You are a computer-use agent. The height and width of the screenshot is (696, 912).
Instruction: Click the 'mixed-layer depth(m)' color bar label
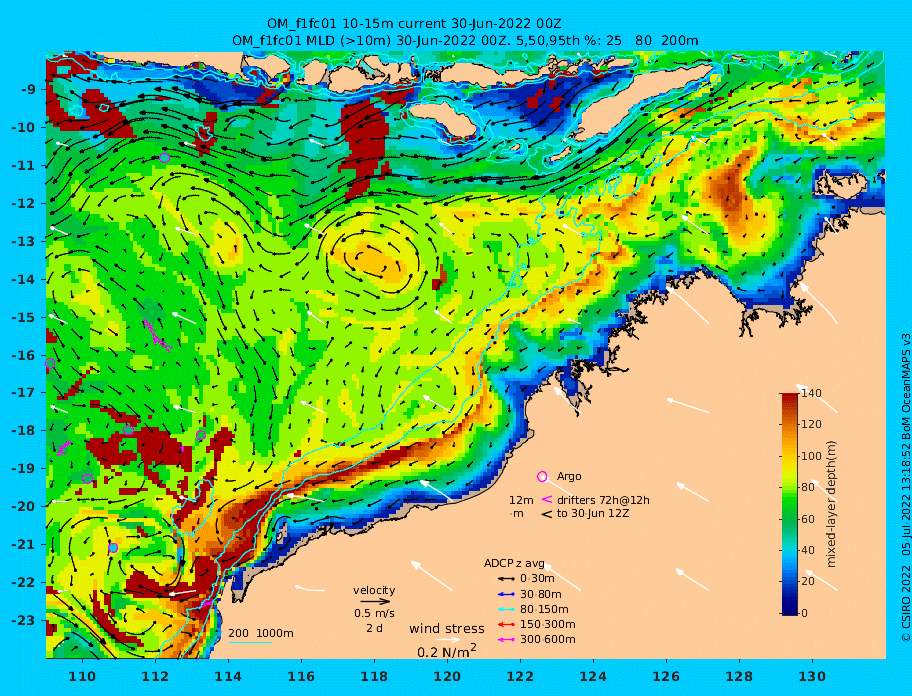click(831, 504)
